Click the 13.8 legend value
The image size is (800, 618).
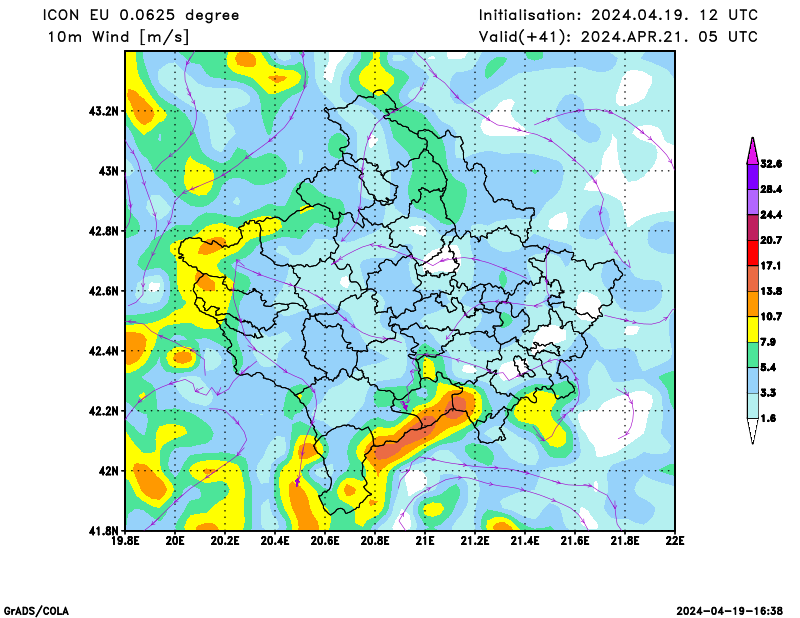coord(771,291)
